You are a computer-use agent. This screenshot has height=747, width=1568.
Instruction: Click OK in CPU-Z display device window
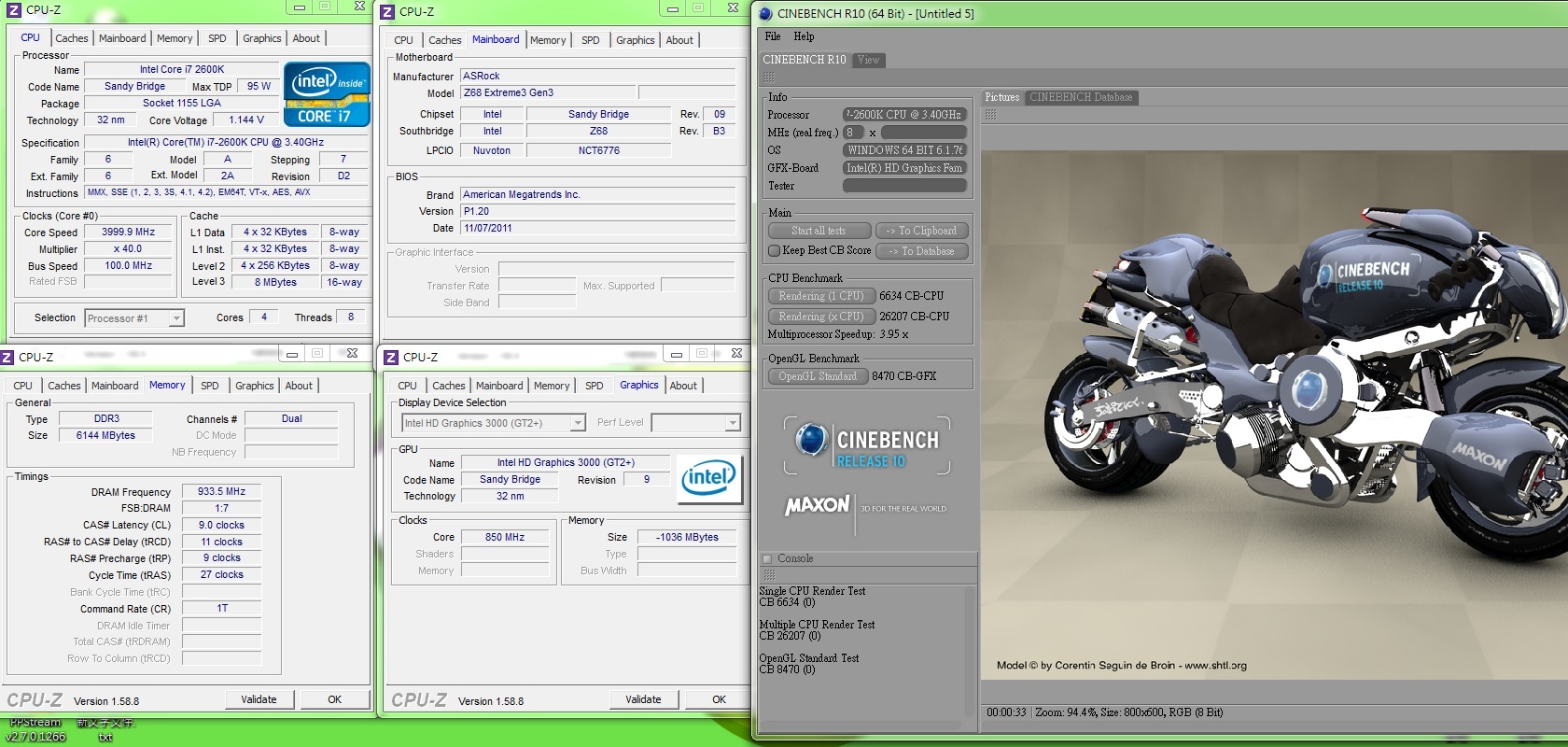(x=720, y=699)
